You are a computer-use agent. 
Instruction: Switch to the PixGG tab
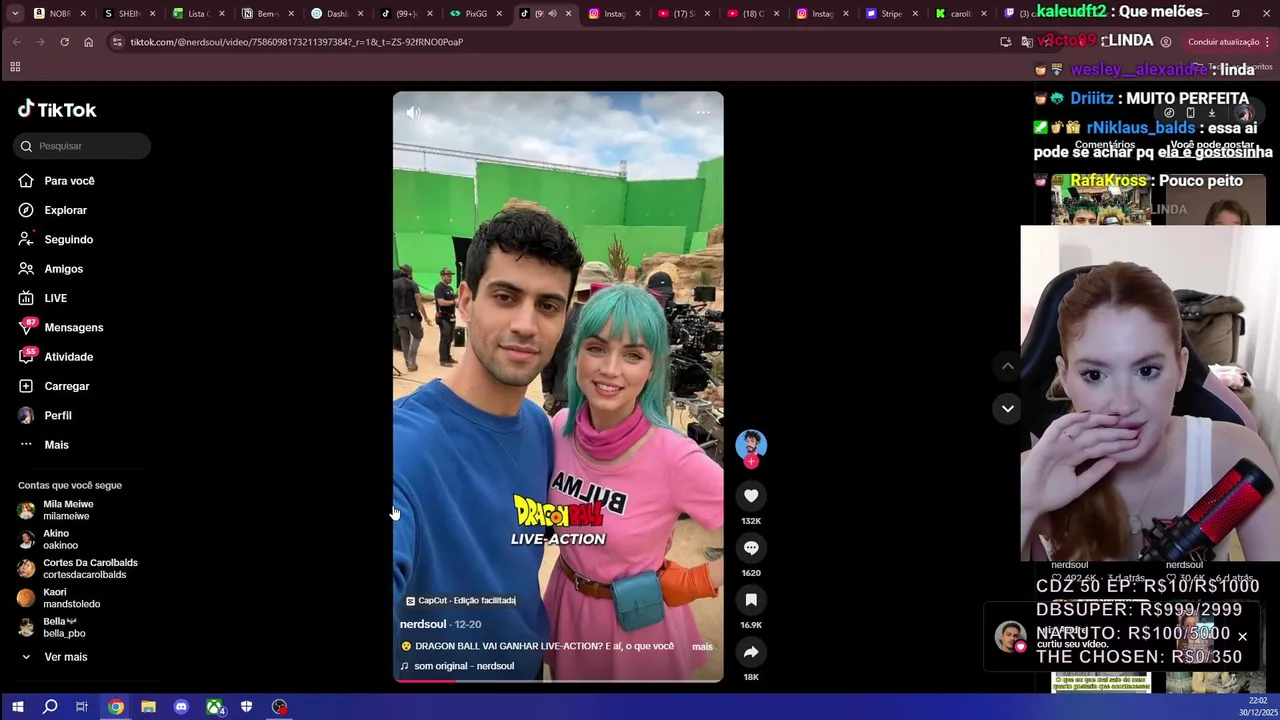tap(474, 14)
